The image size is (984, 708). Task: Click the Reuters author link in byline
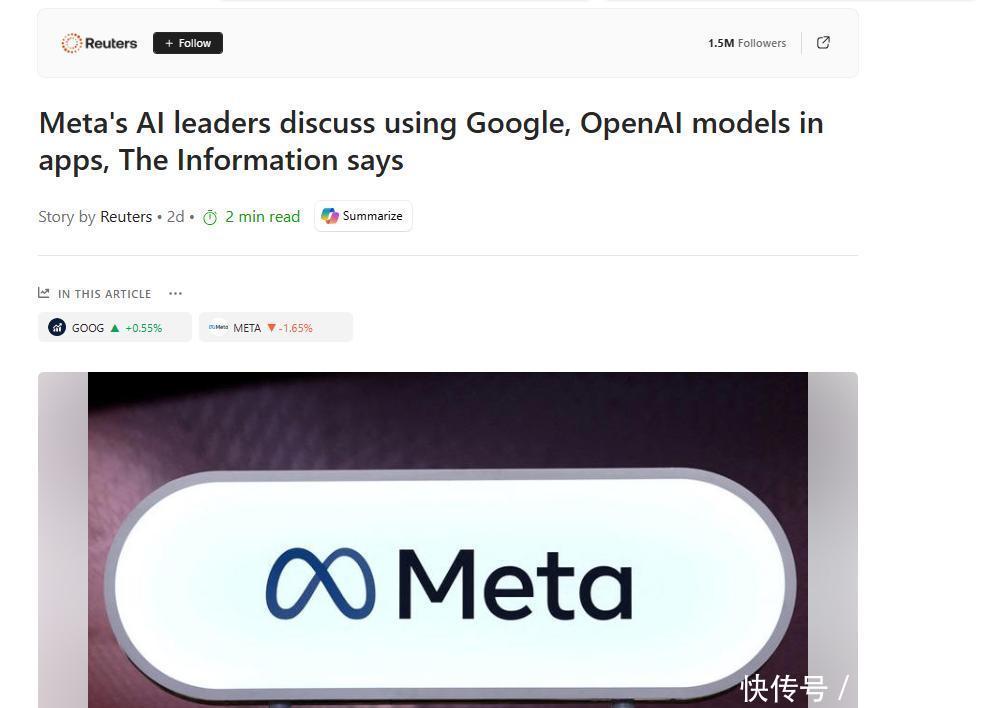pos(126,217)
